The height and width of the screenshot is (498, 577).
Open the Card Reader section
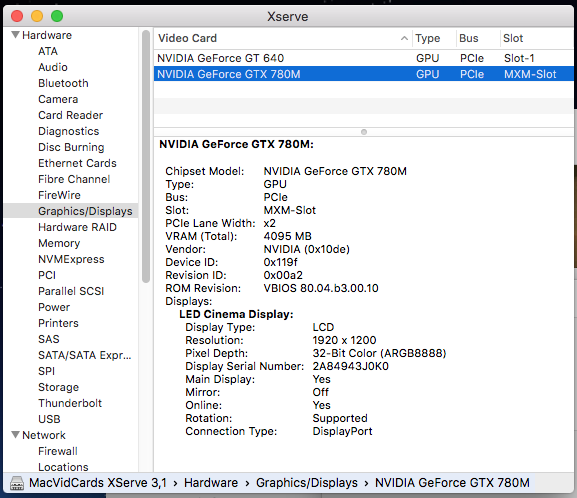click(x=71, y=115)
